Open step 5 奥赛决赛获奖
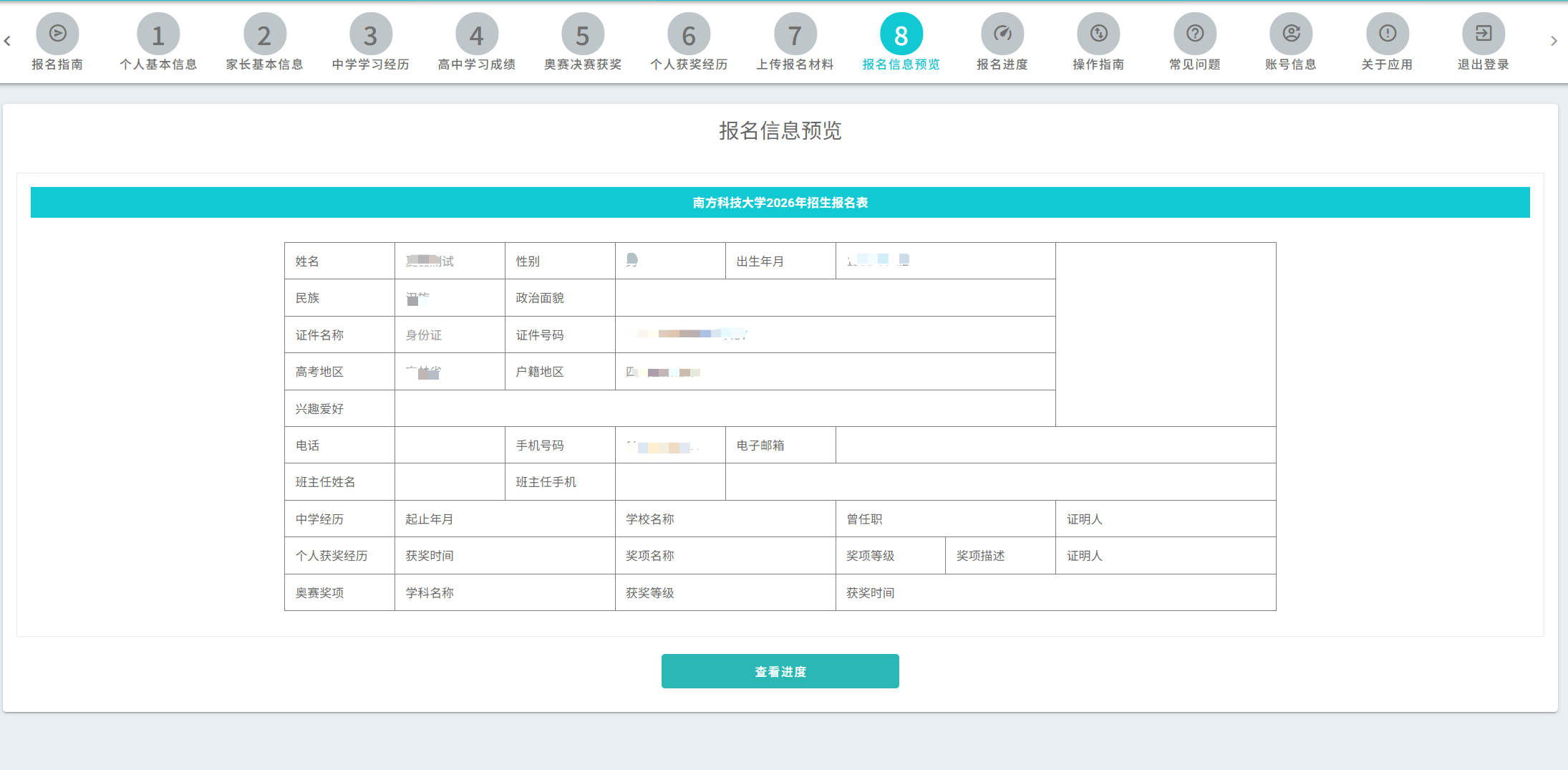This screenshot has height=770, width=1568. [x=582, y=34]
